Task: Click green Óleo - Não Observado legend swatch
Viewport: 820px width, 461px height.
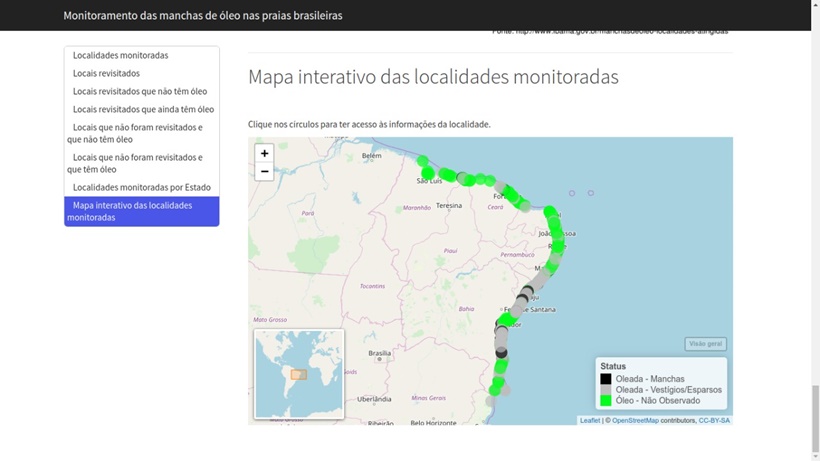Action: coord(606,401)
